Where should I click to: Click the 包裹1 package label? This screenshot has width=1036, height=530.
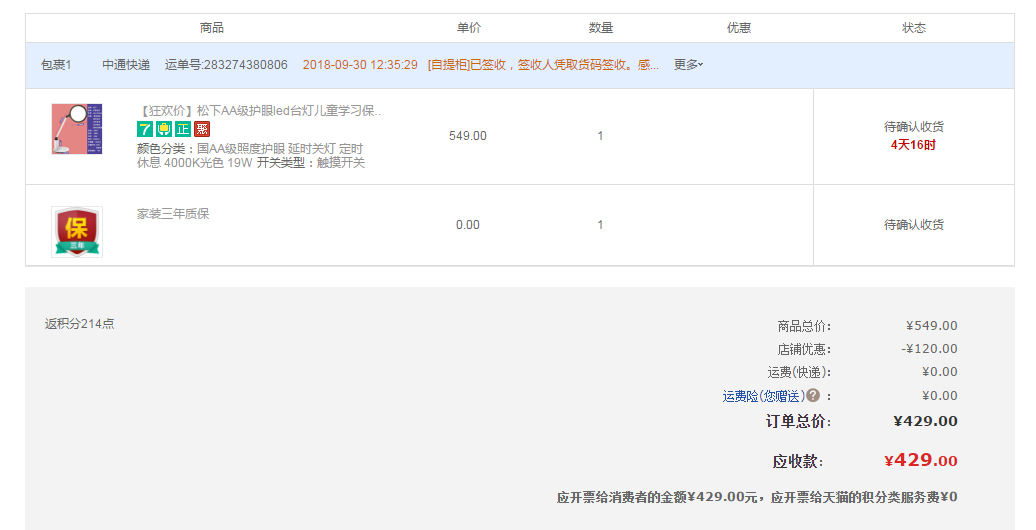coord(56,65)
